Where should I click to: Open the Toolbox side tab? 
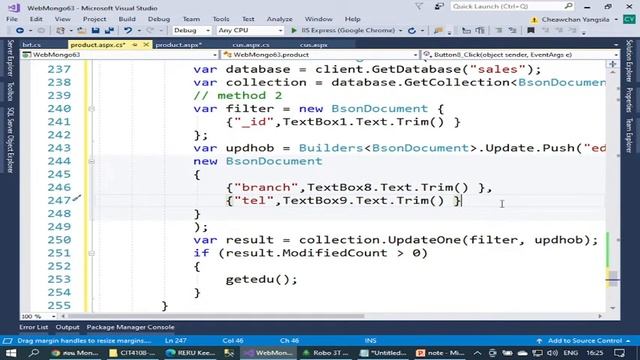(10, 92)
